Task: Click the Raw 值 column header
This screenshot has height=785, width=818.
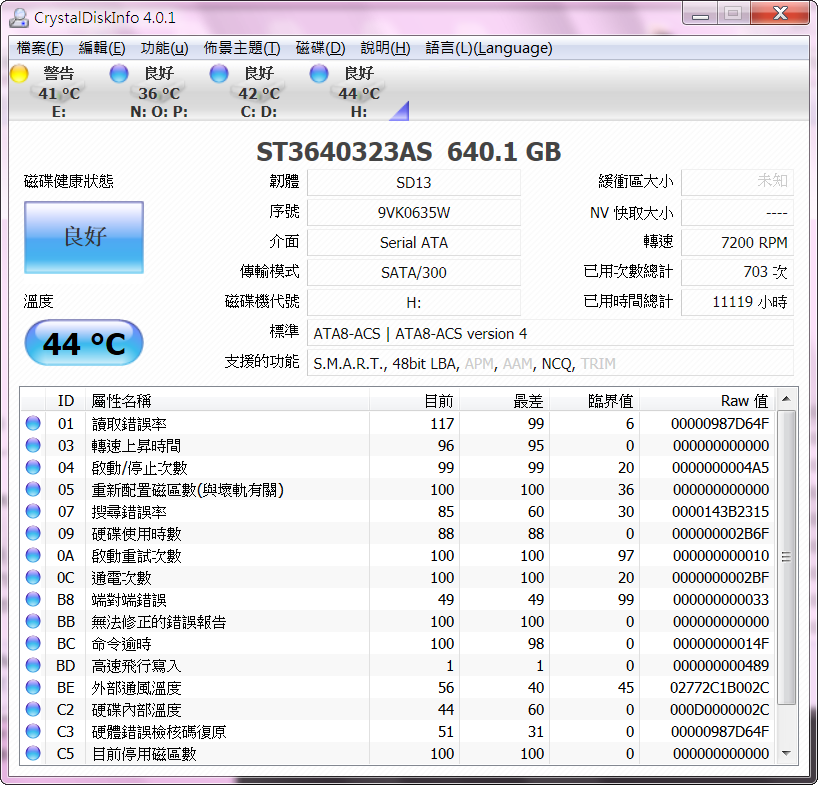Action: point(707,401)
